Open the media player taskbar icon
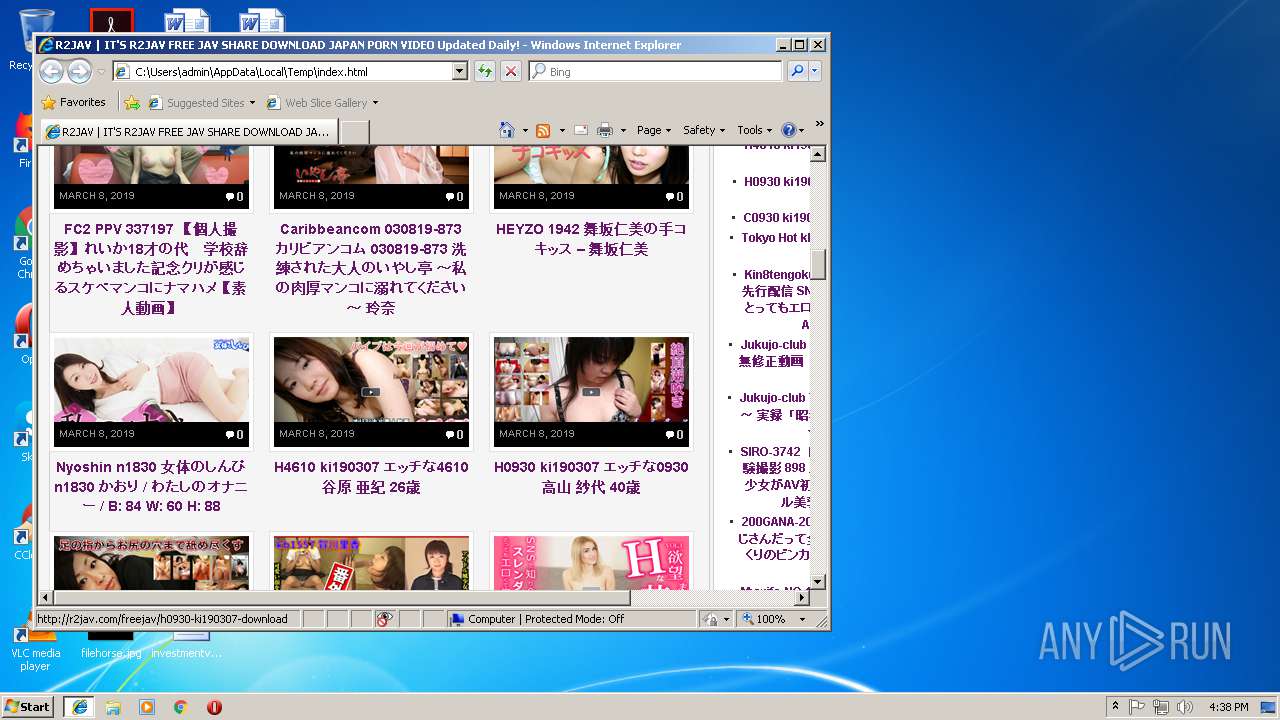Image resolution: width=1280 pixels, height=720 pixels. coord(147,706)
